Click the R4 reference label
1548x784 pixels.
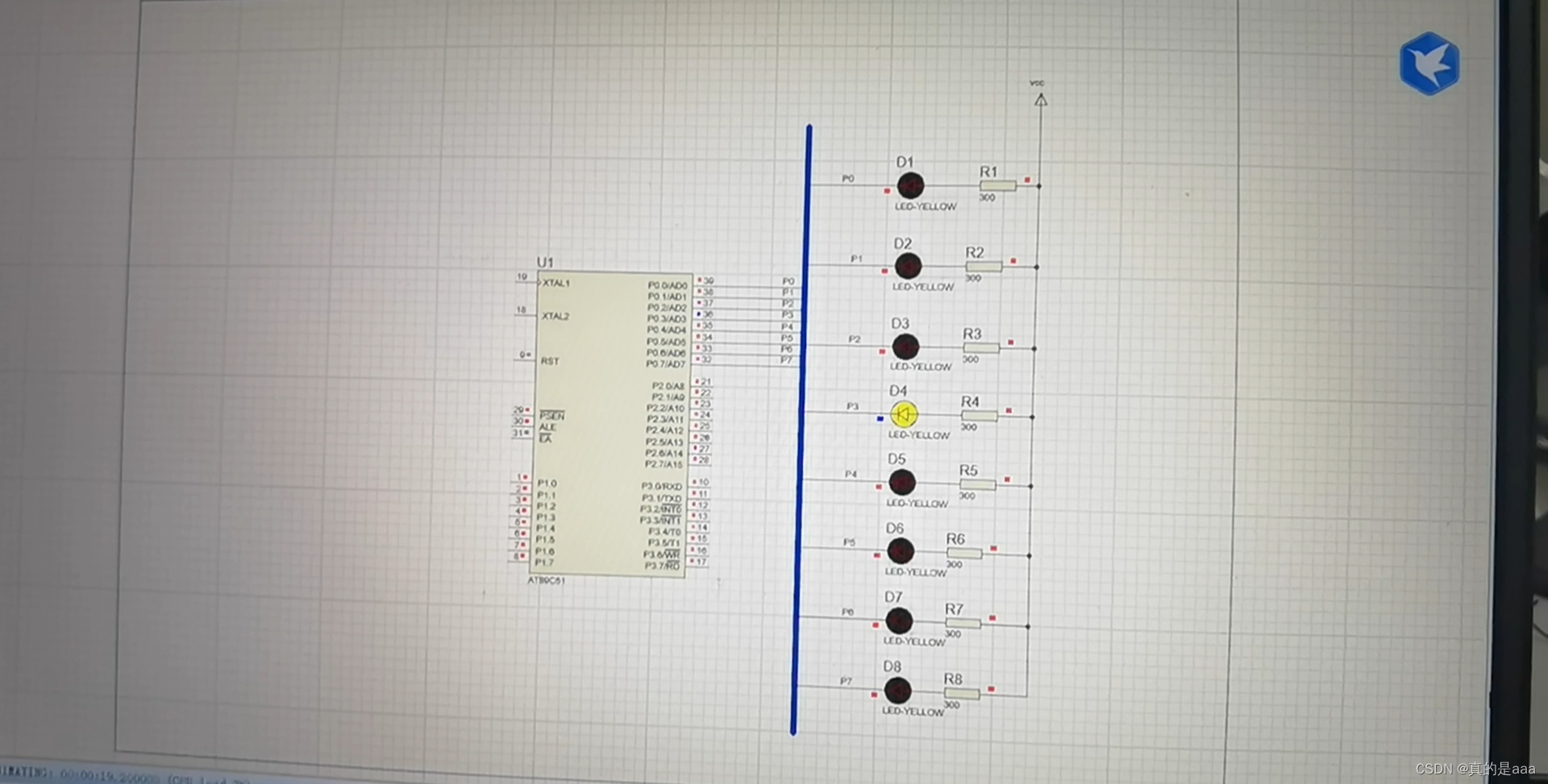coord(970,401)
